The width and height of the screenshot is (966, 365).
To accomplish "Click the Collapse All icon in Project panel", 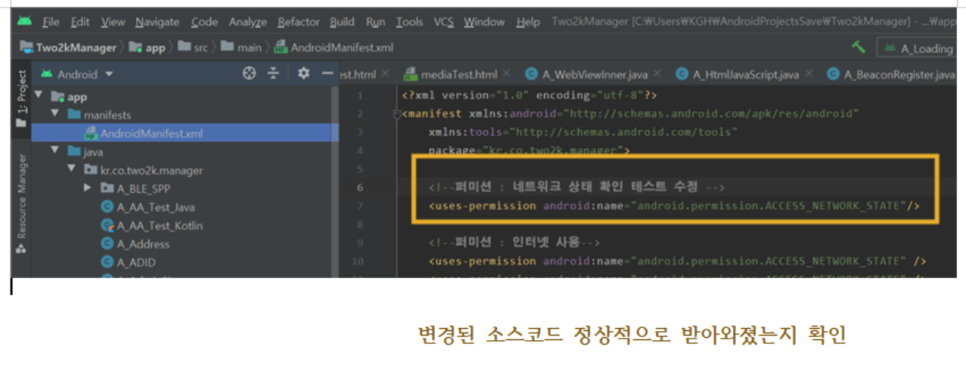I will point(274,74).
